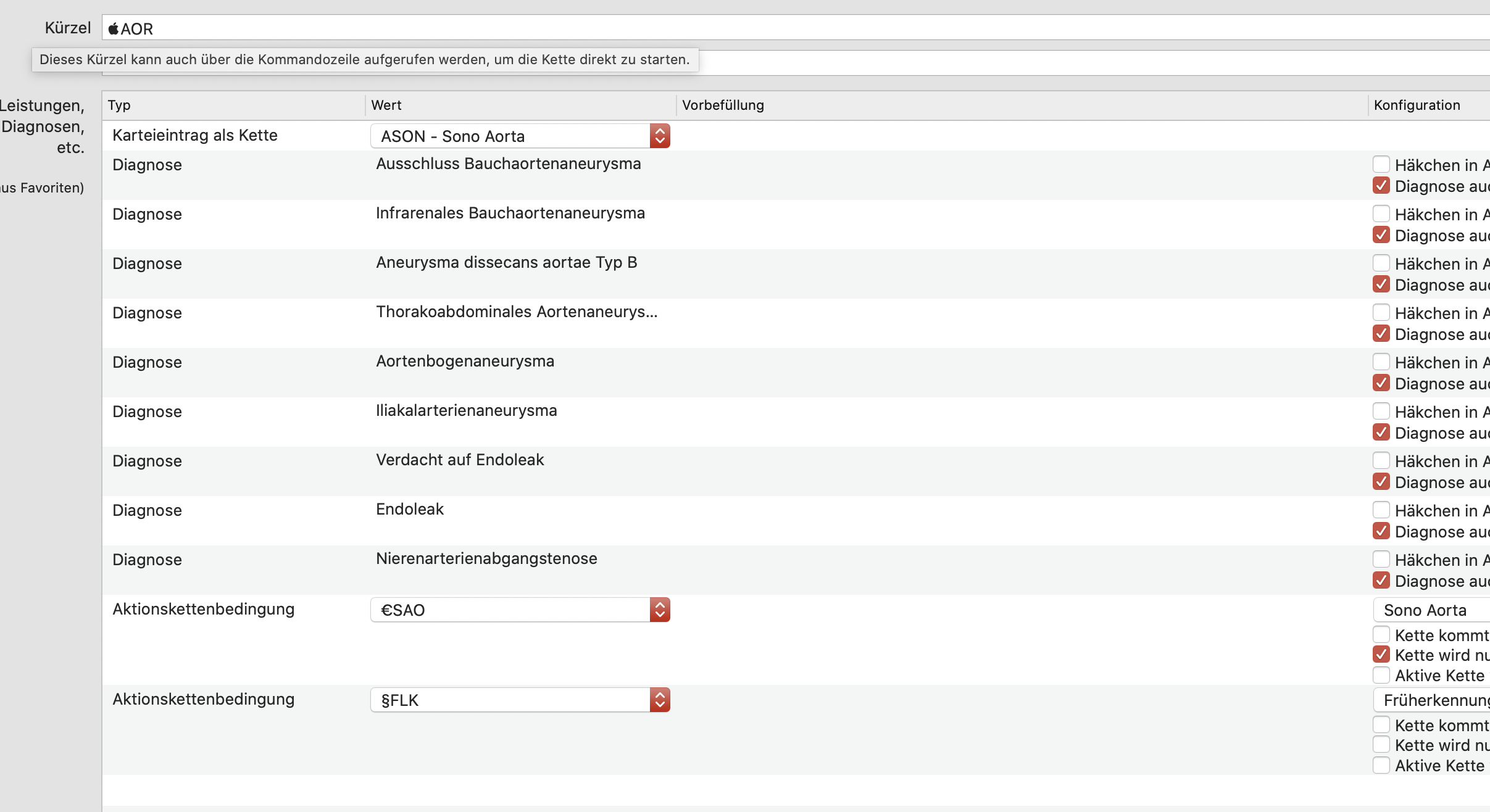
Task: Uncheck Diagnose box in the plain Endoleak row
Action: 1381,531
